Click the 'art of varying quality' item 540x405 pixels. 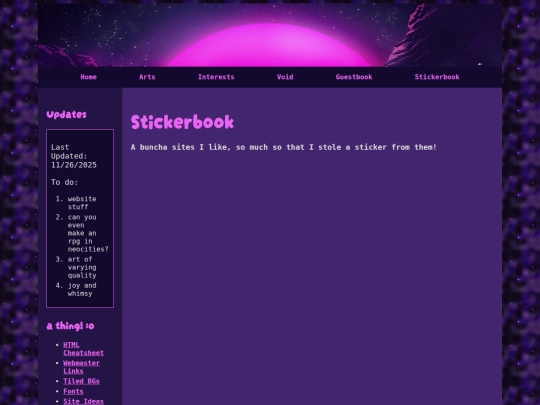(82, 267)
